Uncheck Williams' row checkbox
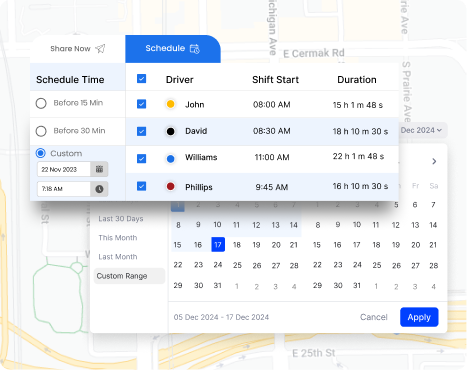The height and width of the screenshot is (370, 467). tap(142, 159)
